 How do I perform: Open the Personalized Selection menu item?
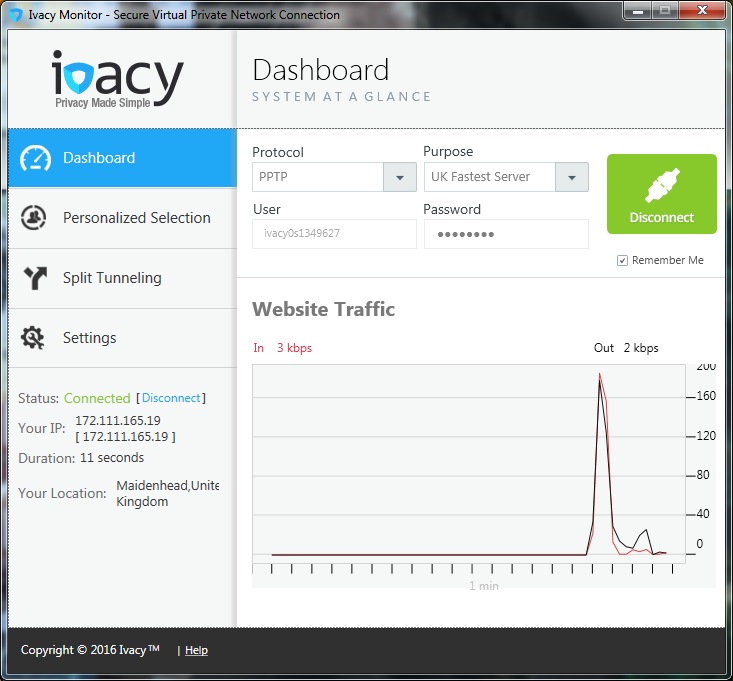(122, 218)
